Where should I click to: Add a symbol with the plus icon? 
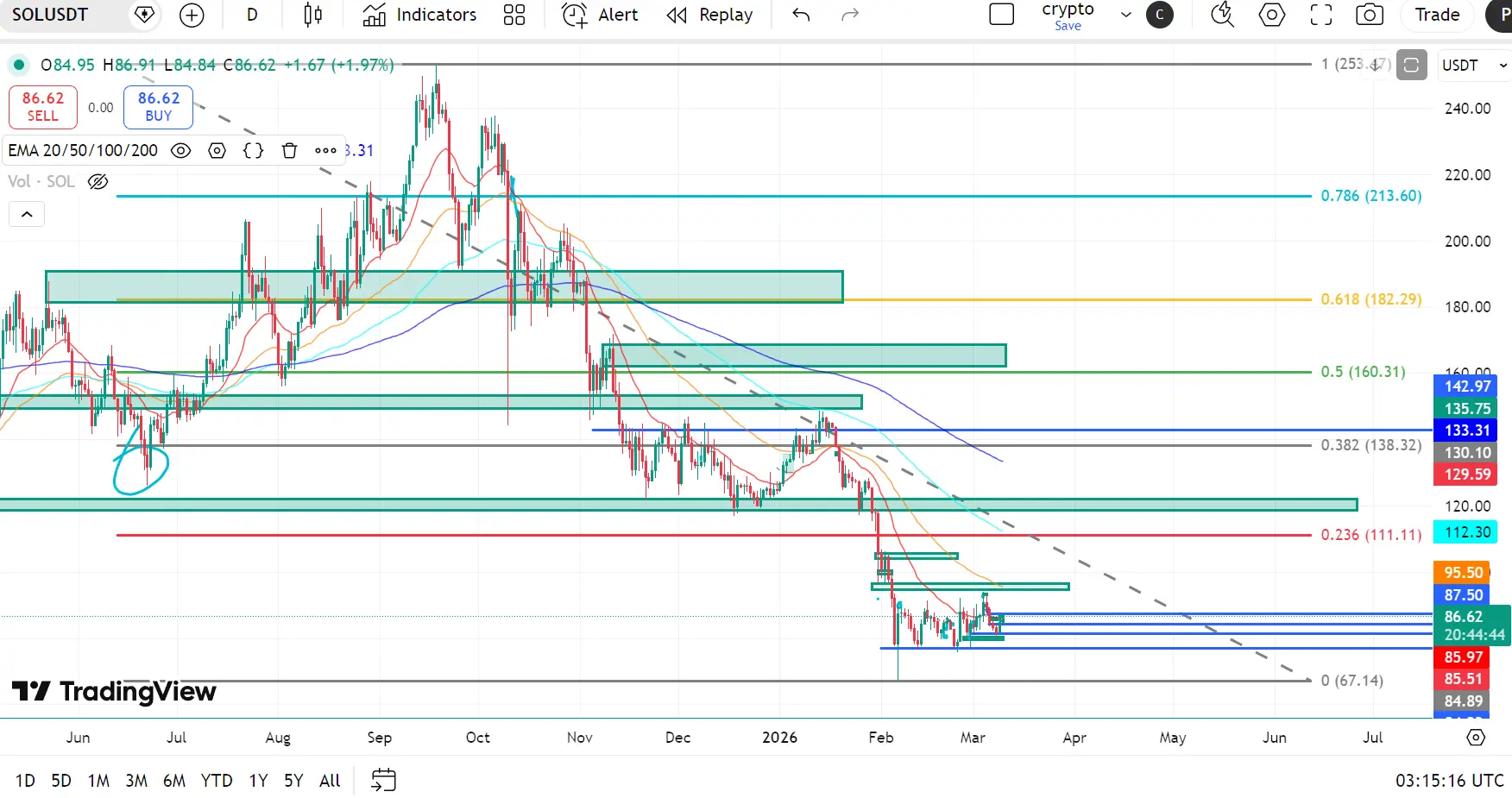point(192,15)
